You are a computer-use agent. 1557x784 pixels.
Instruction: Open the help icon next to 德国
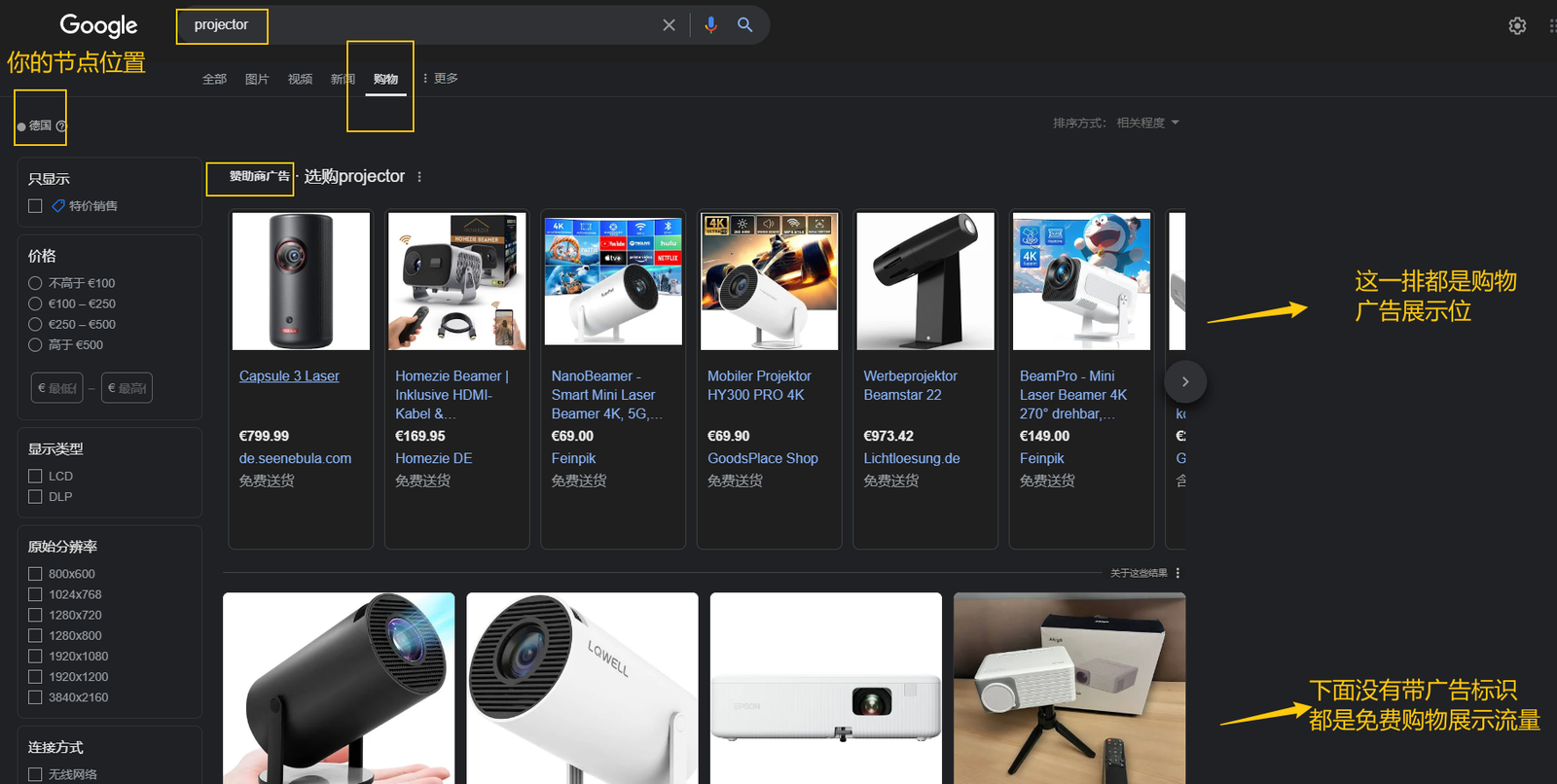[x=61, y=125]
